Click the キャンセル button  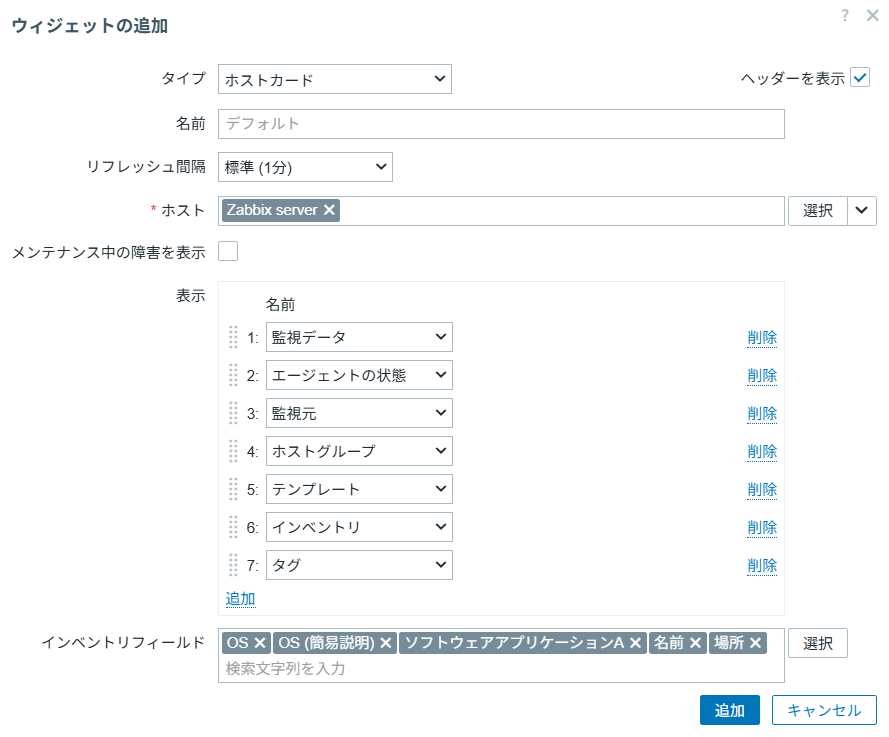824,710
